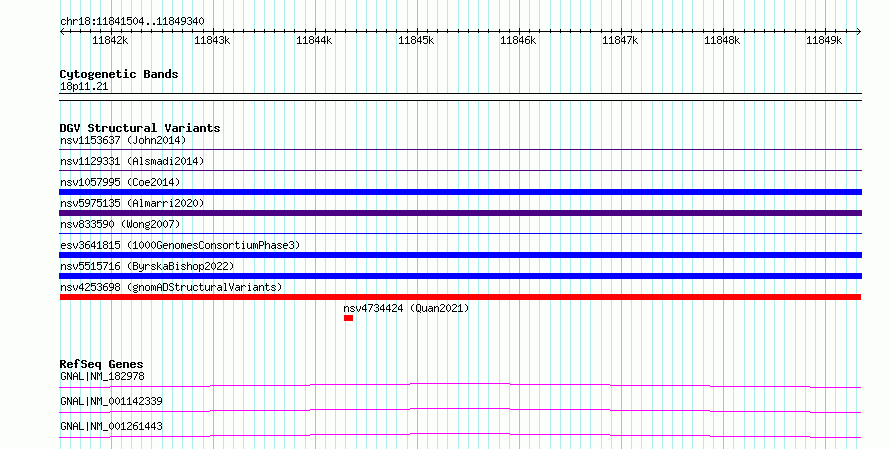Click the ruler's right arrow end
The image size is (890, 449).
[858, 31]
